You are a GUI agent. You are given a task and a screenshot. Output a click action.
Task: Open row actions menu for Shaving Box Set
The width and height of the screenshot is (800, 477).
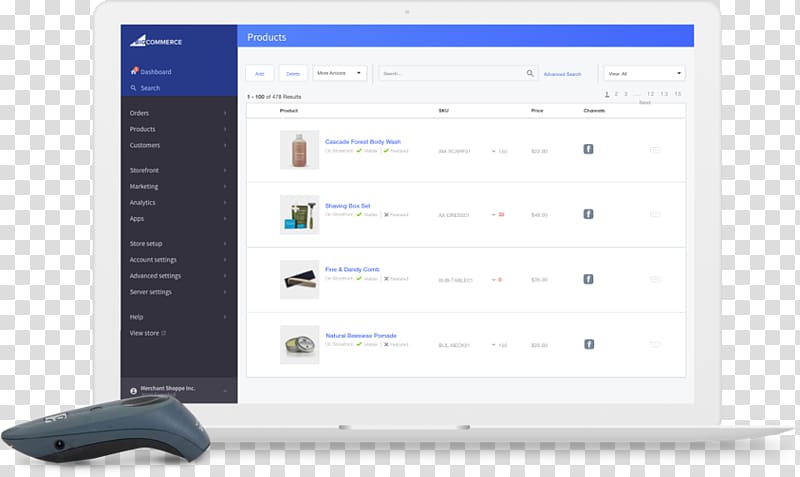[x=655, y=214]
